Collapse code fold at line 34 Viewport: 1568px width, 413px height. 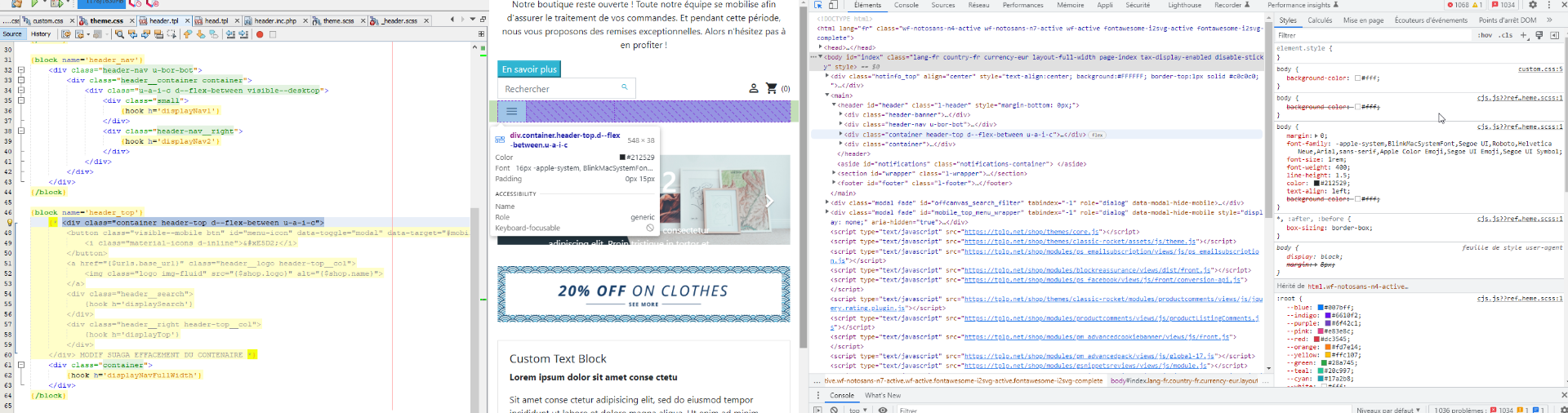(21, 91)
